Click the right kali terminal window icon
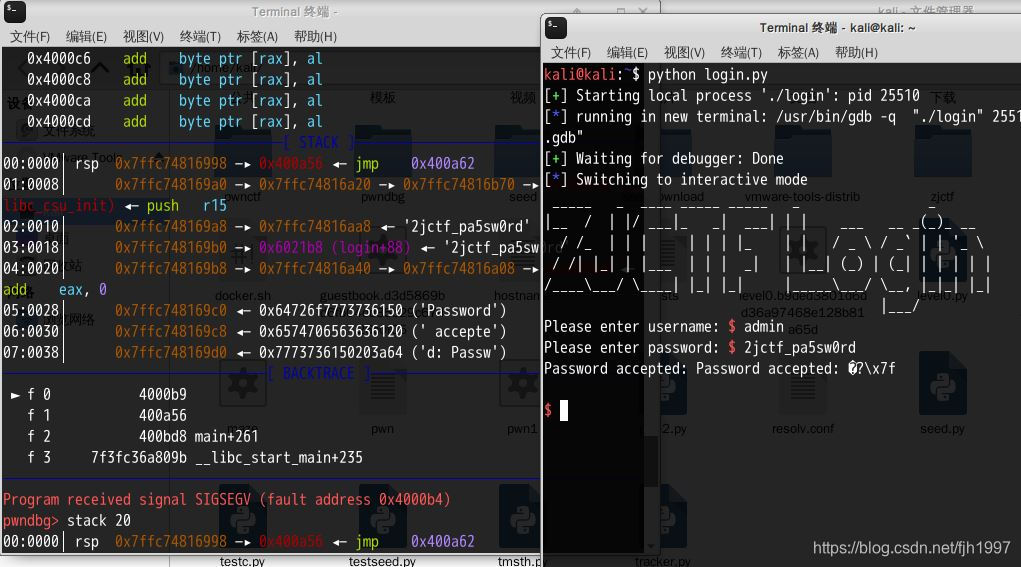 [556, 28]
